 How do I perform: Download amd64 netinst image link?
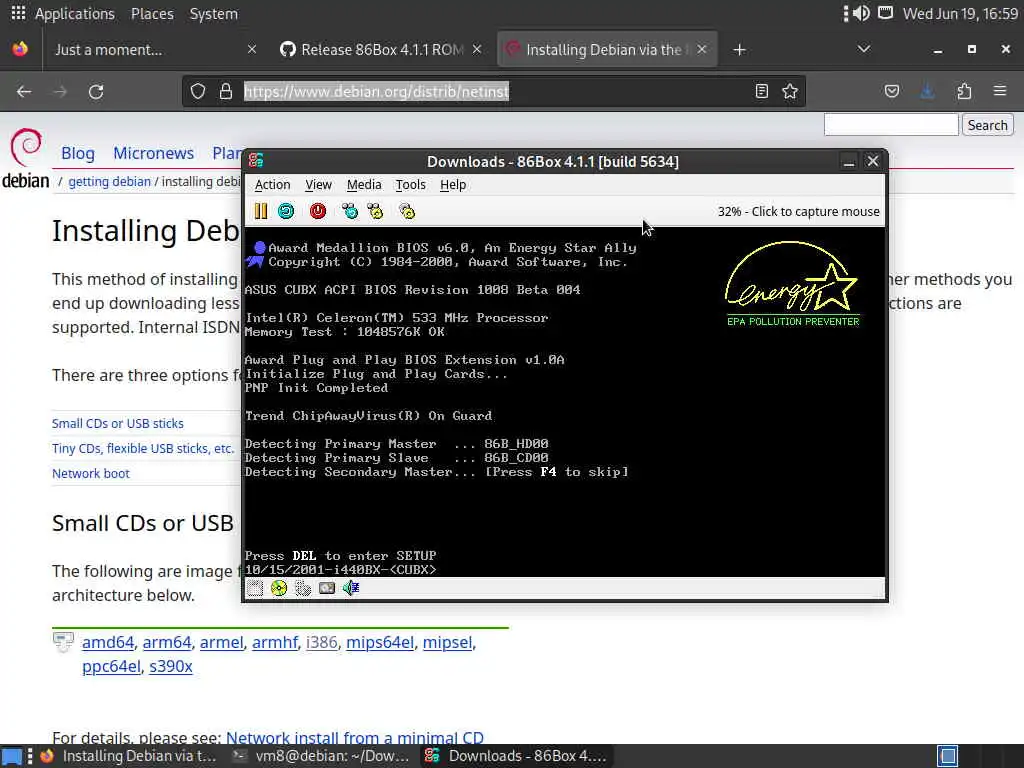click(108, 643)
